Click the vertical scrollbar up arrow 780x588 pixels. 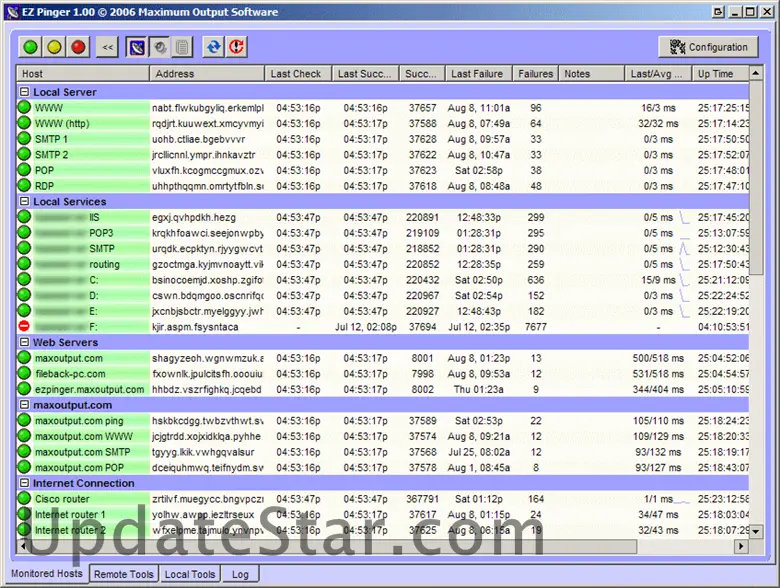[756, 73]
